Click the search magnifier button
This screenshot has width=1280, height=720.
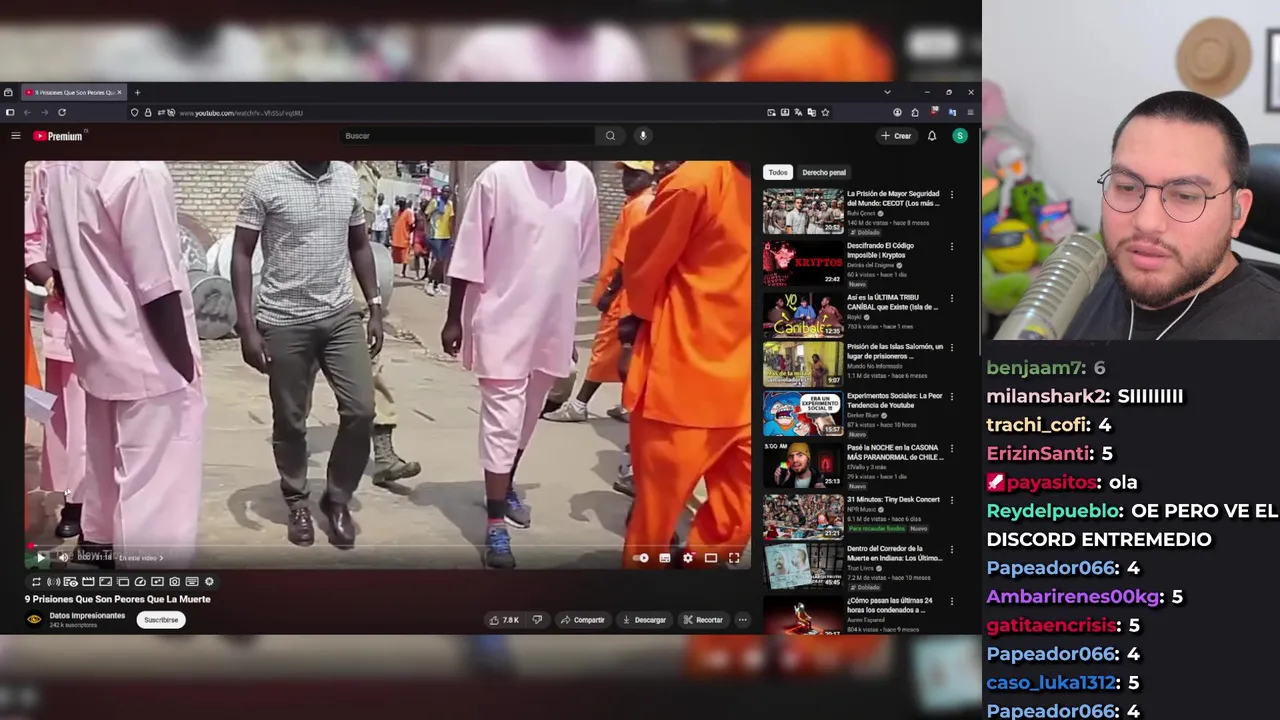click(x=610, y=136)
